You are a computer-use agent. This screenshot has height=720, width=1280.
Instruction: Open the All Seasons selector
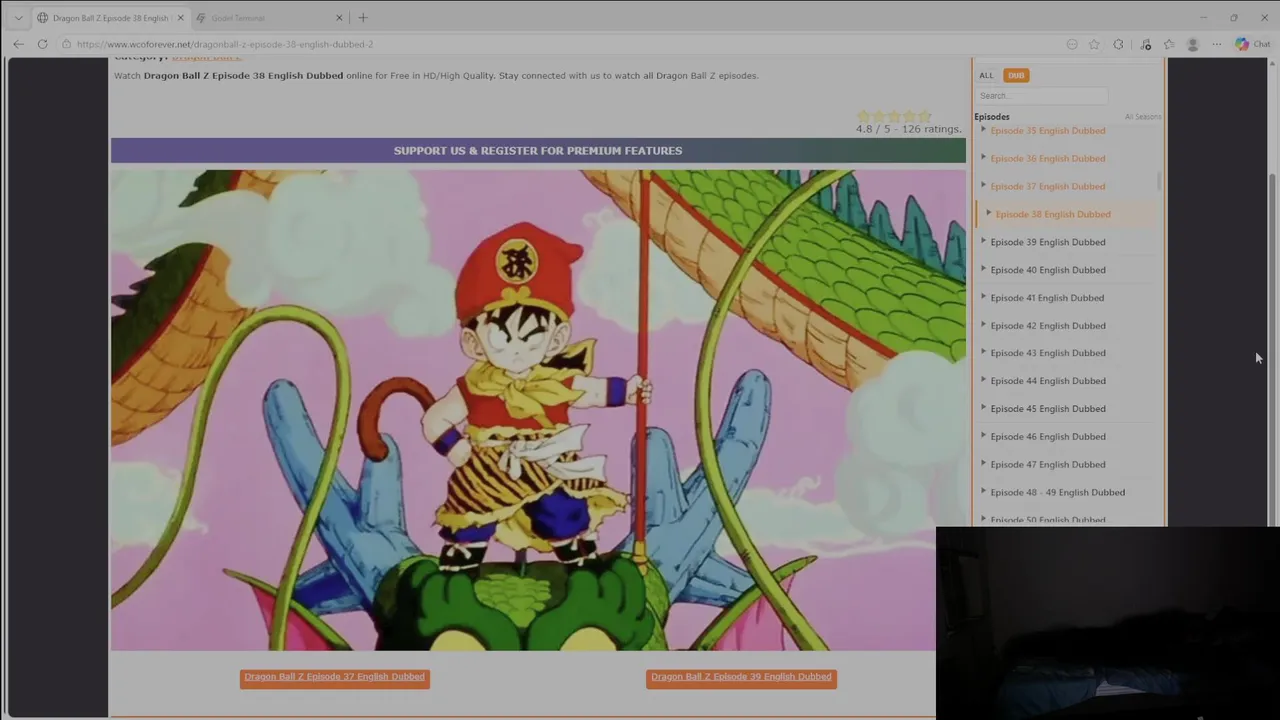(x=1142, y=117)
